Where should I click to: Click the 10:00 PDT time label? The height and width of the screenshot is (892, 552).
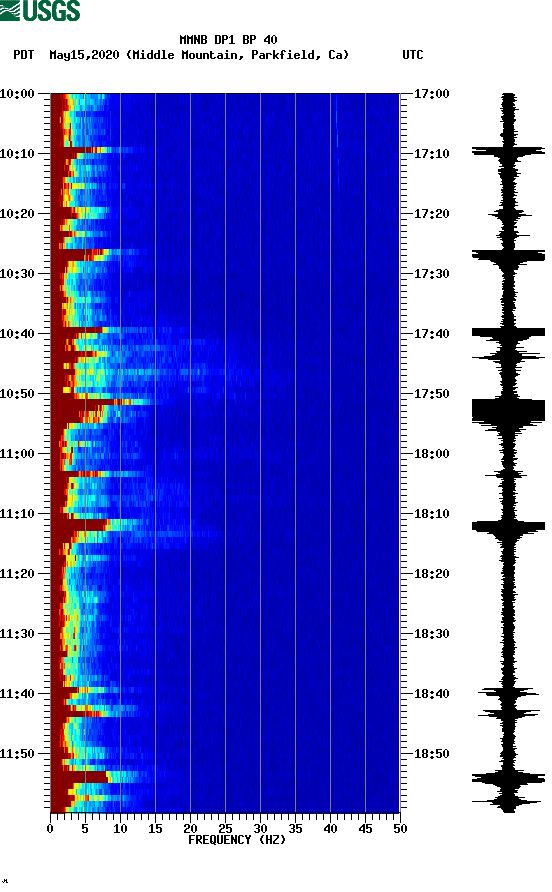[18, 94]
